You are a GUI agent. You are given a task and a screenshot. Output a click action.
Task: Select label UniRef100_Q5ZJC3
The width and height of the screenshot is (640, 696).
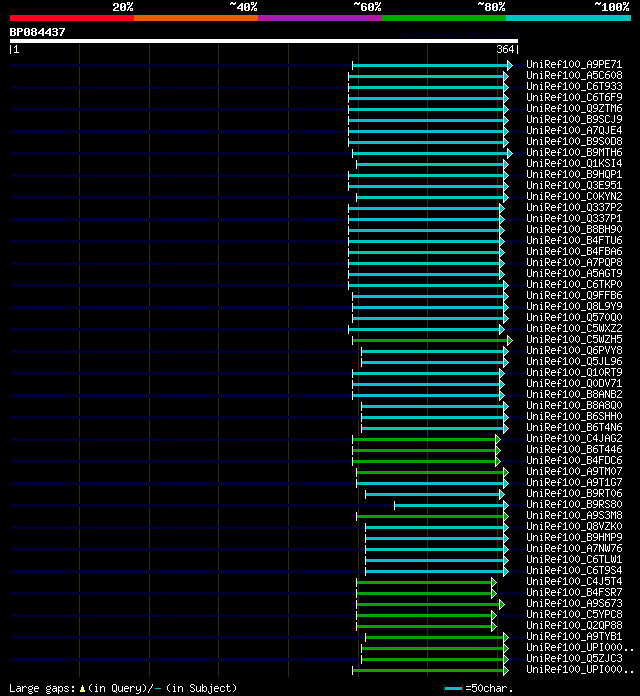click(574, 658)
